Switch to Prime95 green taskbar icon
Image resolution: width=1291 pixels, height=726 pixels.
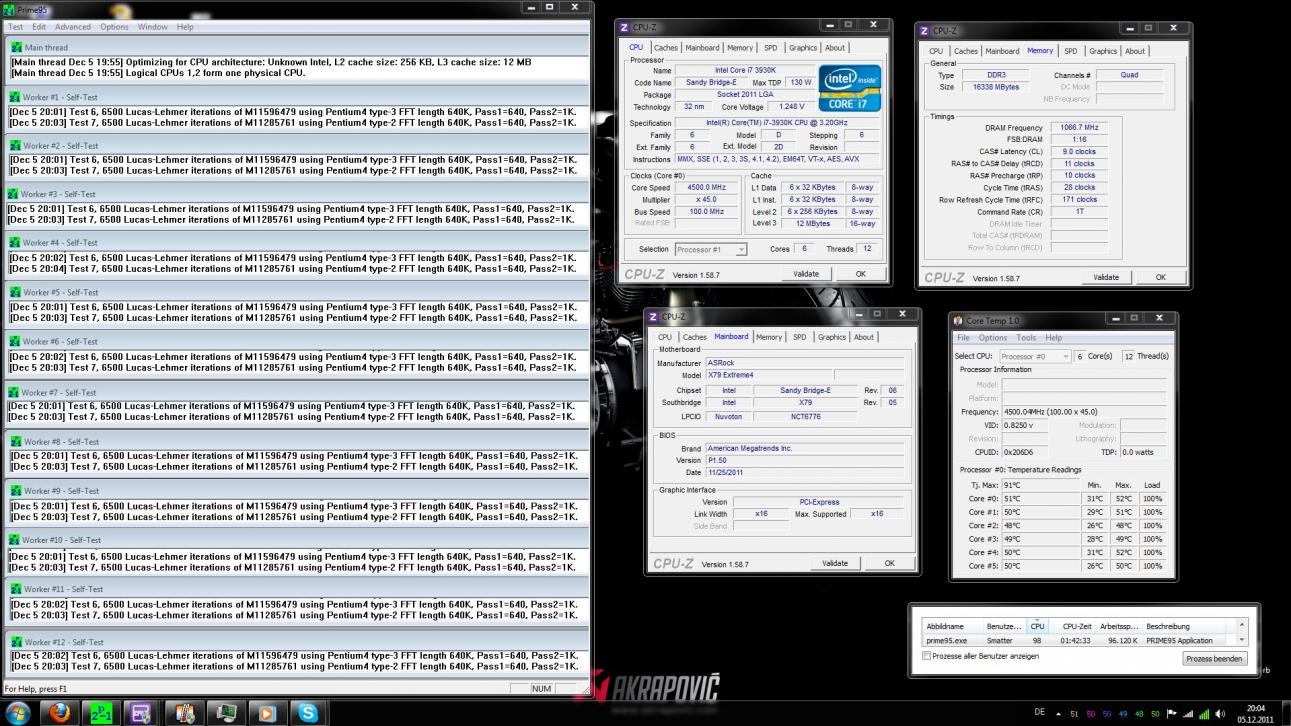(101, 712)
